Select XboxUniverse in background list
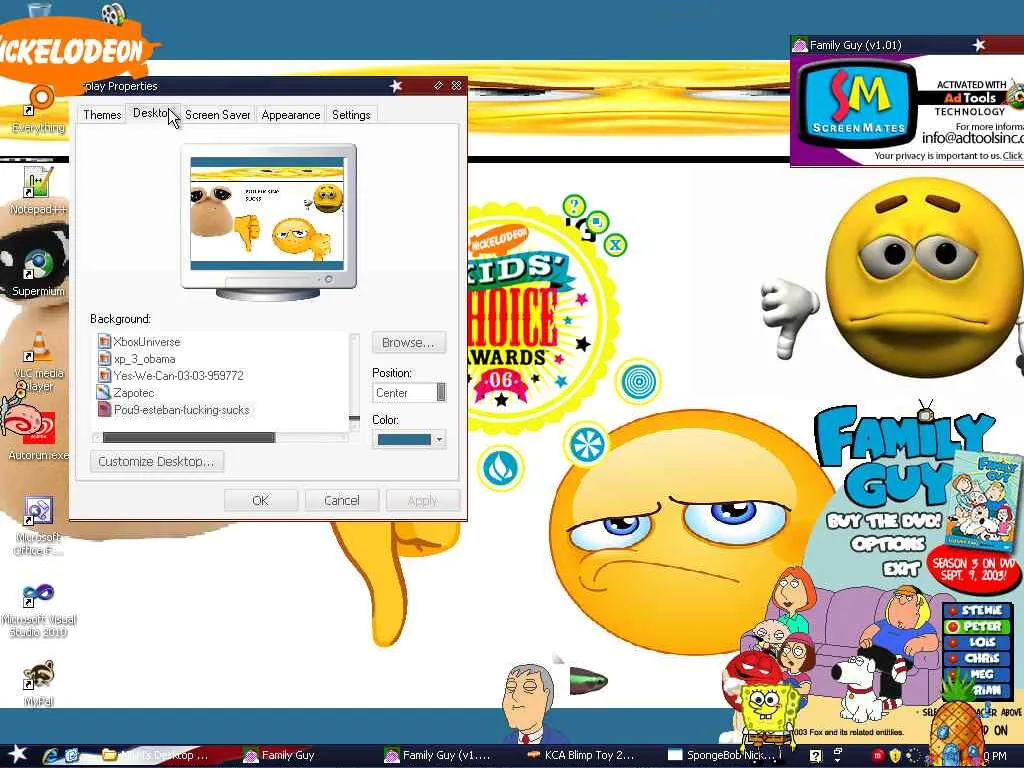 [139, 342]
